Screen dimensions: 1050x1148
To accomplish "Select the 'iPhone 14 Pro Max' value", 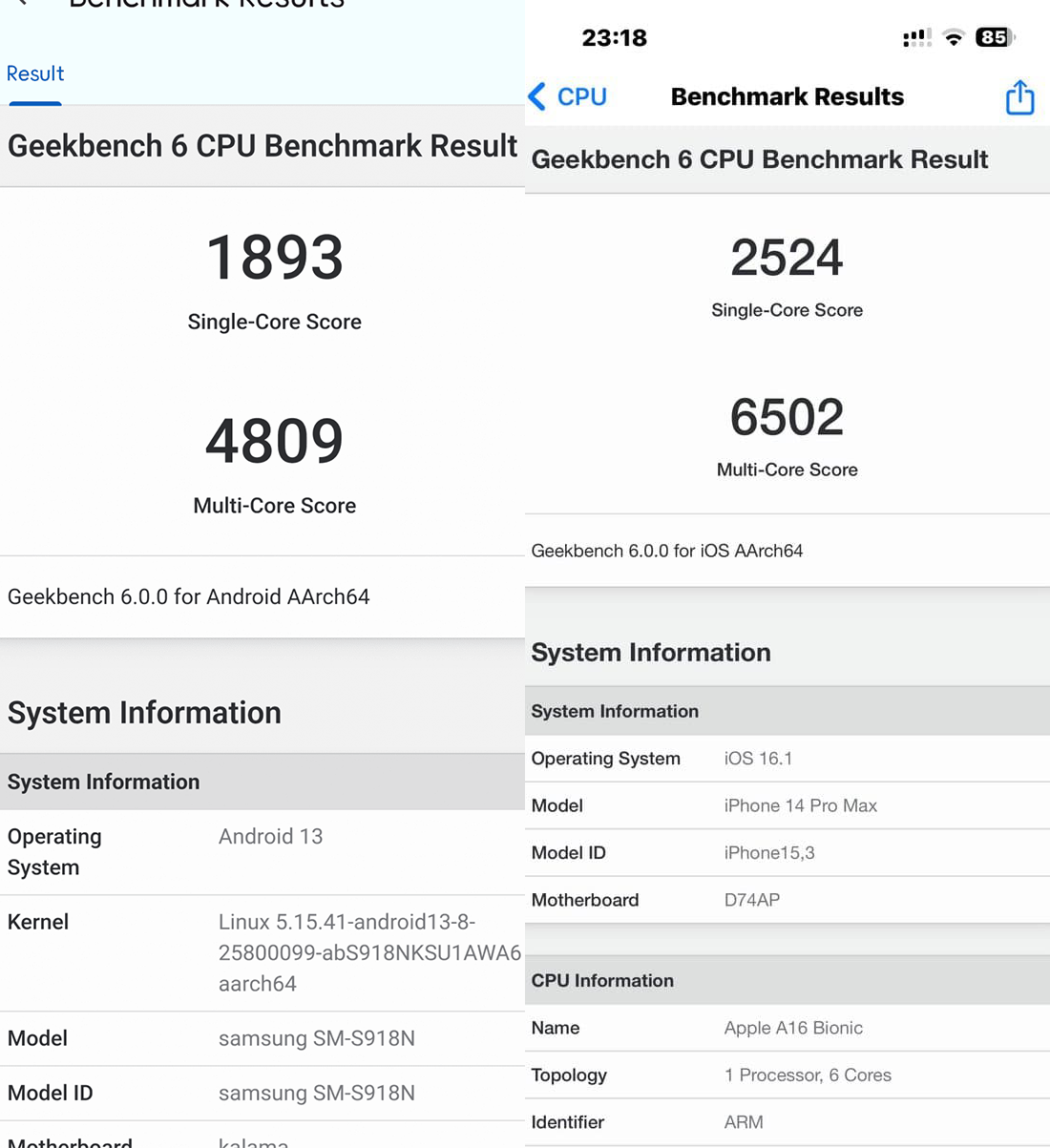I will point(801,805).
